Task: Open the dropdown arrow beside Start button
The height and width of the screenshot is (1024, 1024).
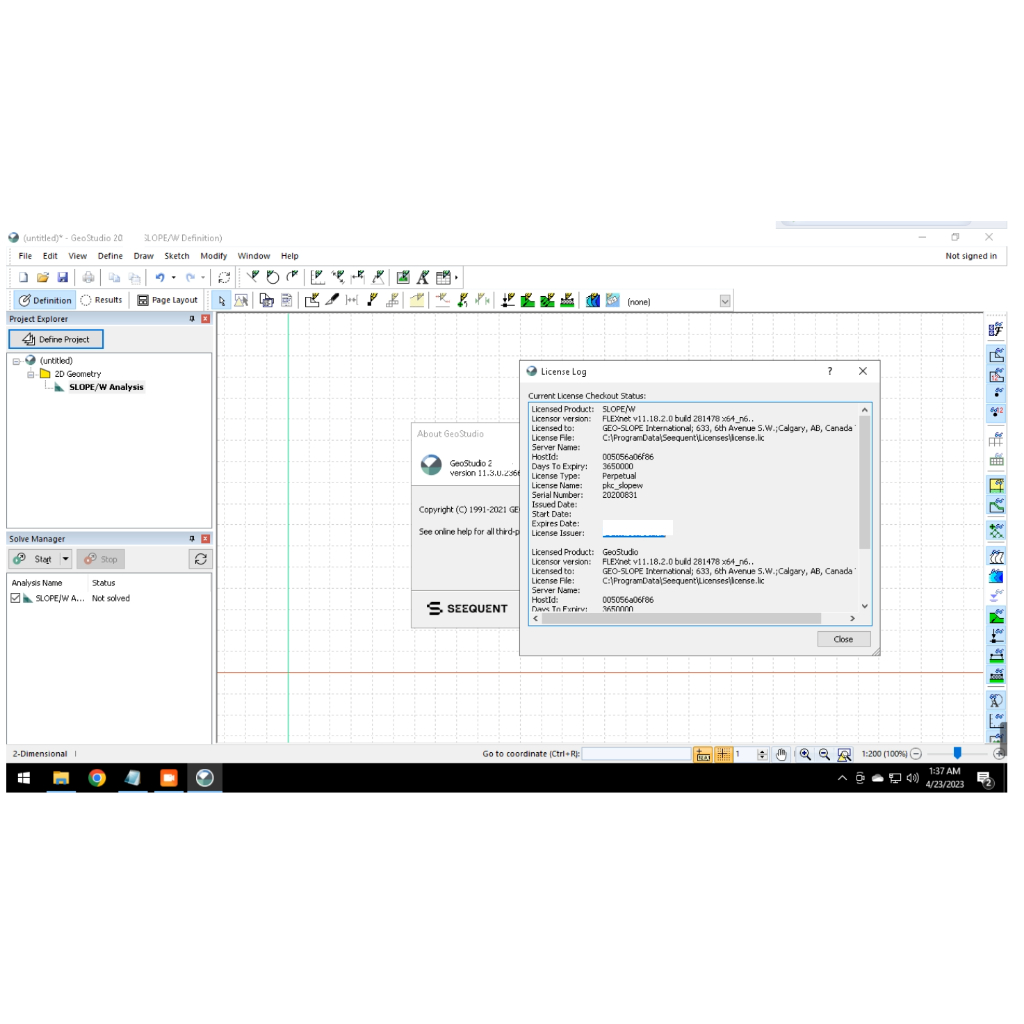Action: tap(65, 559)
